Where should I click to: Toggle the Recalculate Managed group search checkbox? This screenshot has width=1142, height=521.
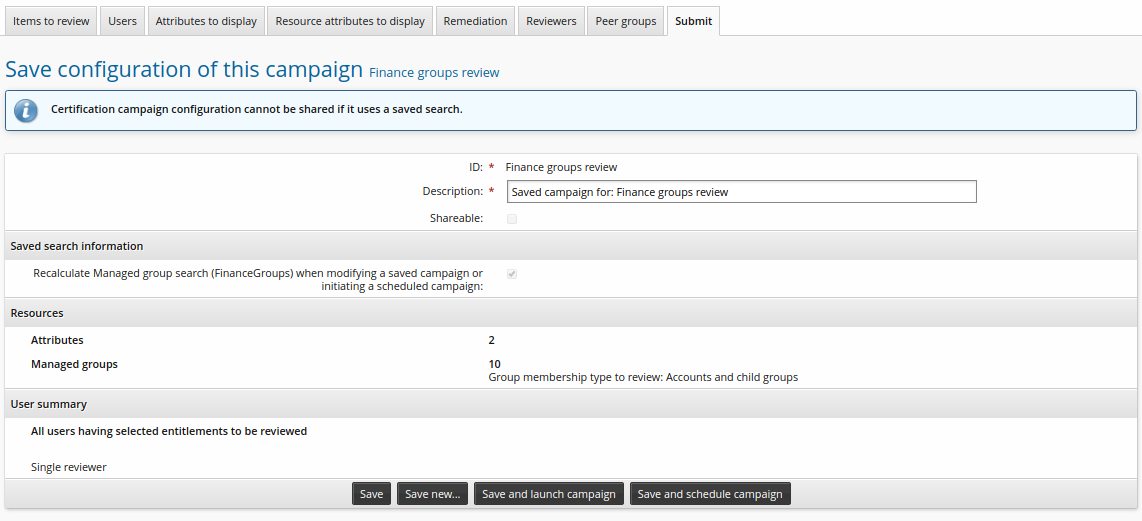(512, 273)
